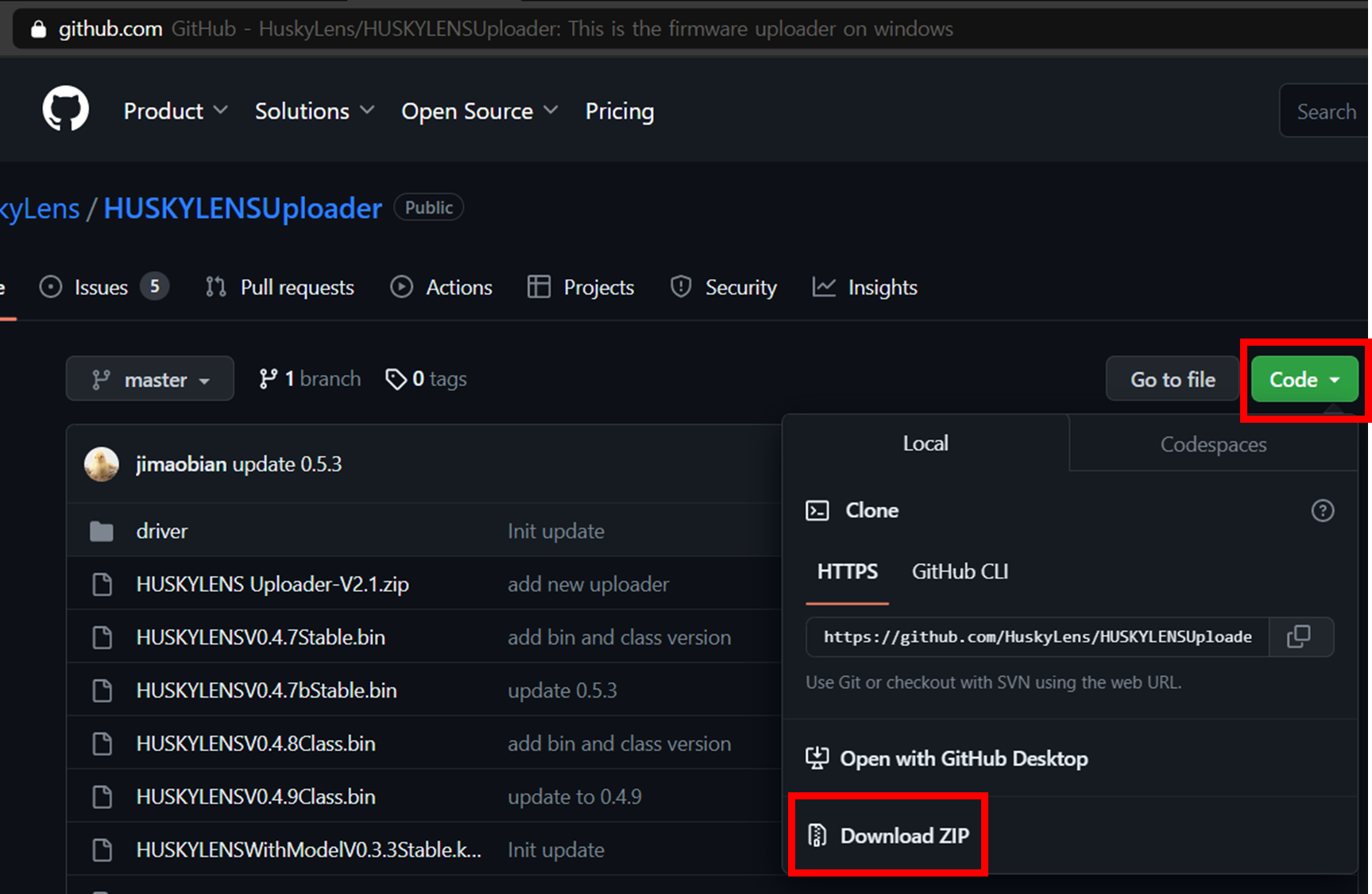Click the file icon beside HUSKYLENSWithModelV0.3.3Stable
Image resolution: width=1372 pixels, height=894 pixels.
[102, 849]
